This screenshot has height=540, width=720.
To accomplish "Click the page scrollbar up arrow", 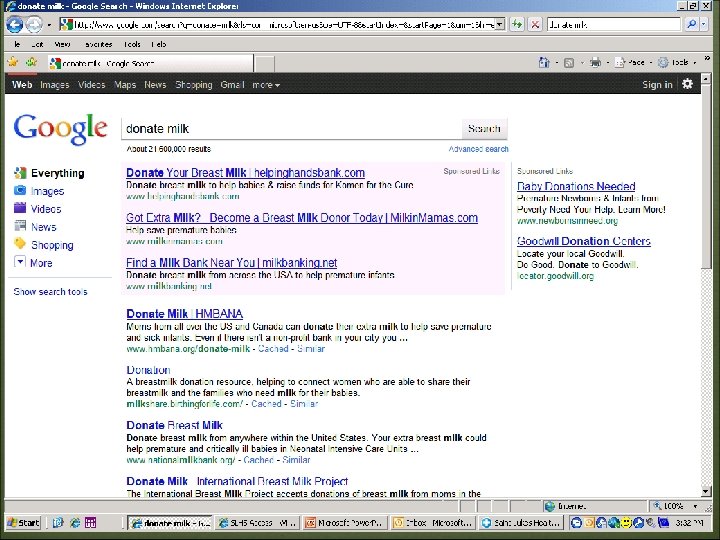I will 706,79.
